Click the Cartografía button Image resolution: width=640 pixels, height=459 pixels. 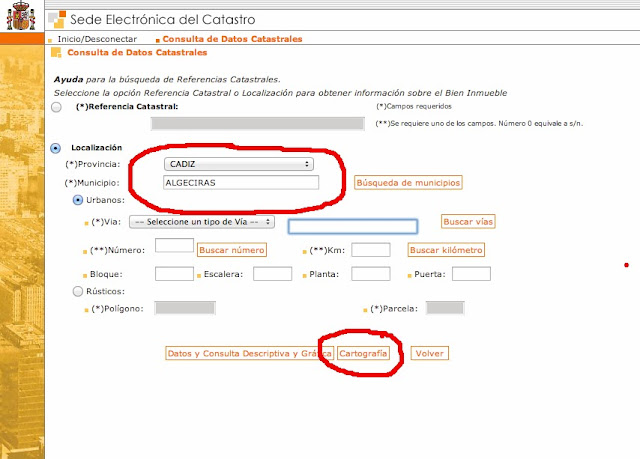click(x=363, y=353)
